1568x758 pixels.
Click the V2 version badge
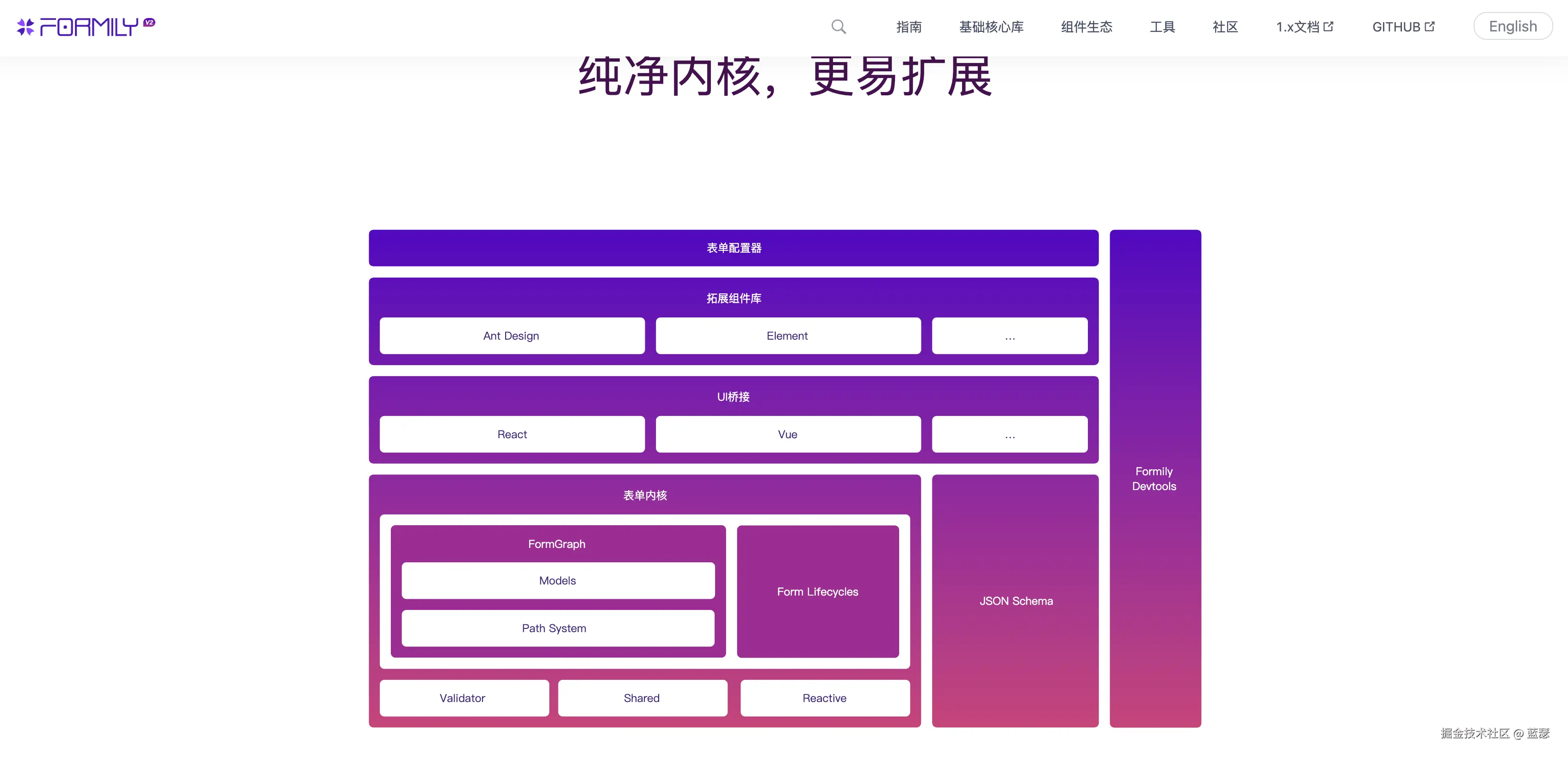149,23
